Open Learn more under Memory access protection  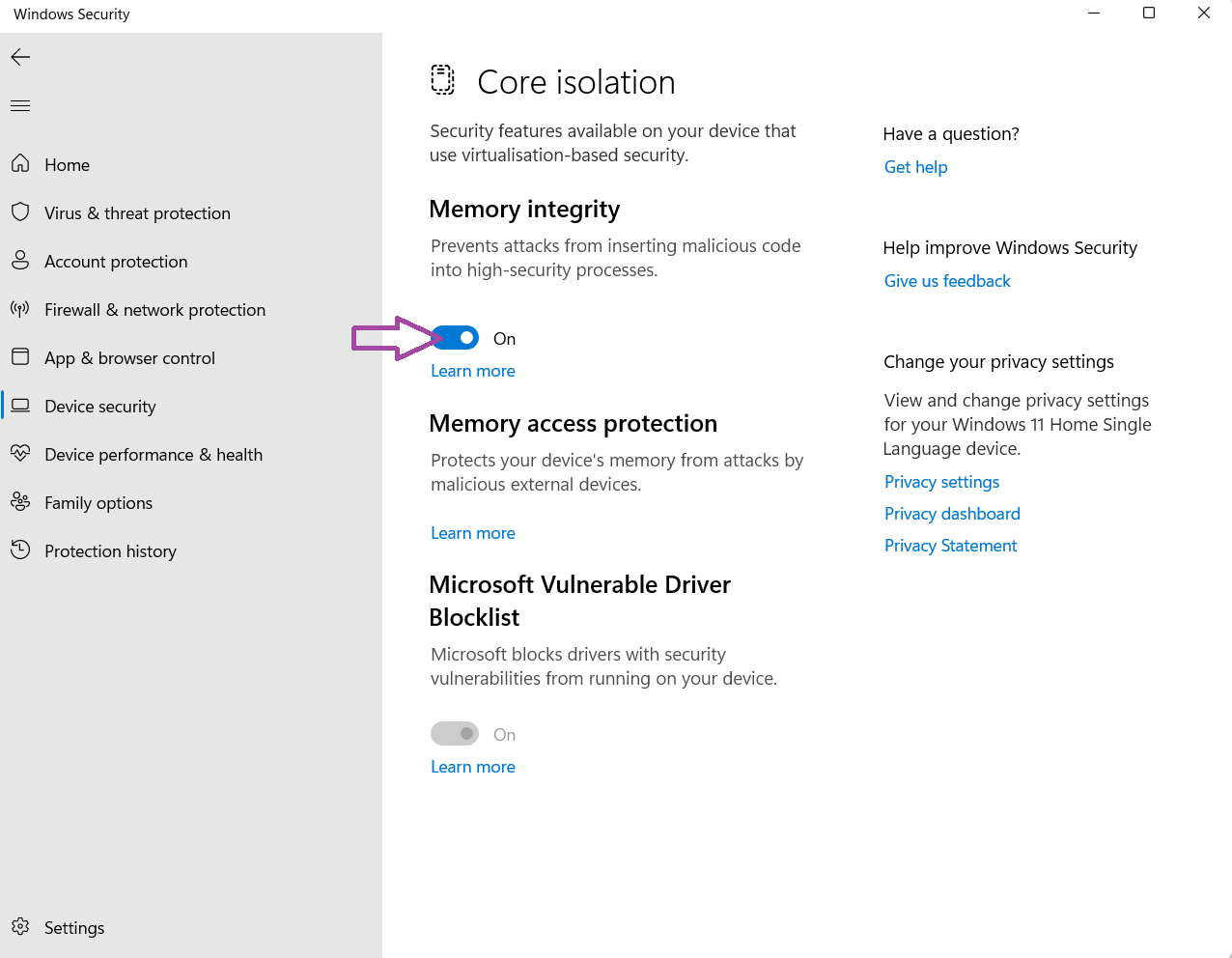[x=472, y=533]
